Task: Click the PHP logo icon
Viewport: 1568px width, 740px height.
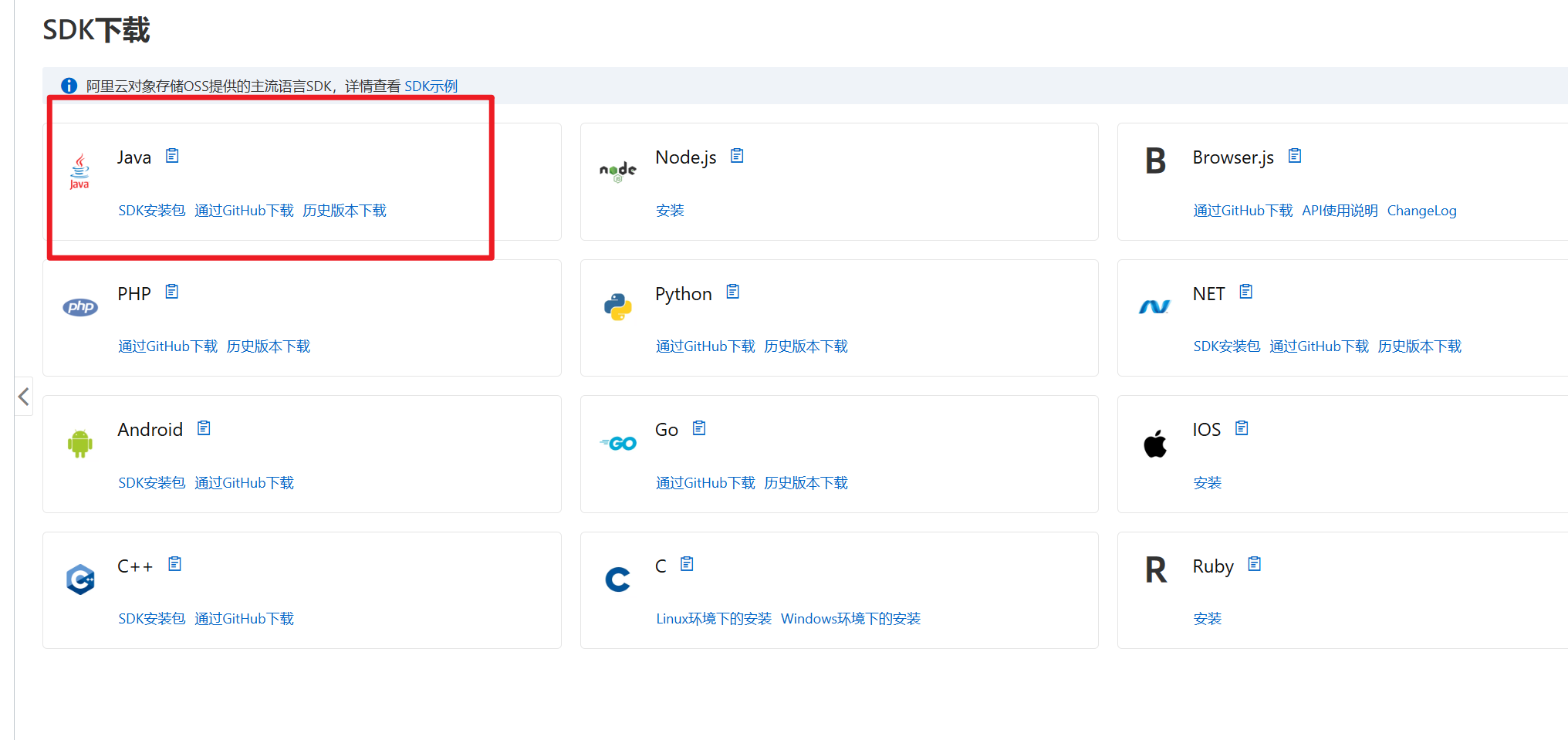Action: [80, 307]
